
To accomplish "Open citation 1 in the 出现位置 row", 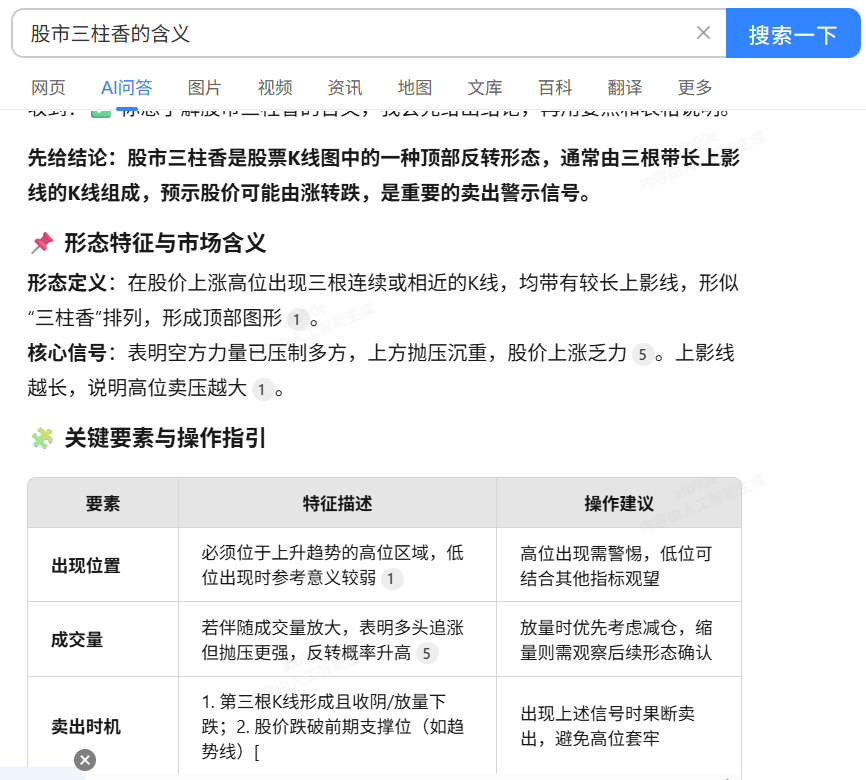I will coord(391,578).
